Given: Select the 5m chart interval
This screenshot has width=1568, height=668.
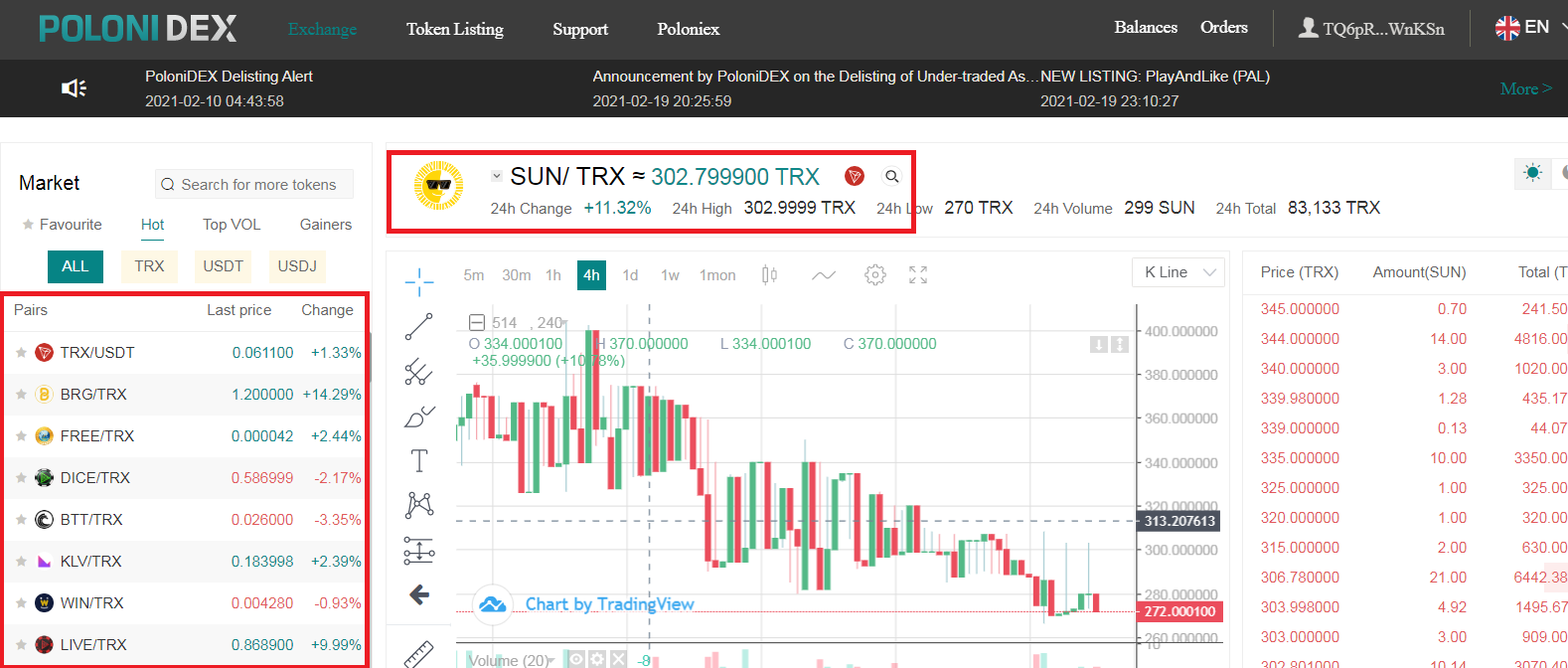Looking at the screenshot, I should [x=474, y=275].
